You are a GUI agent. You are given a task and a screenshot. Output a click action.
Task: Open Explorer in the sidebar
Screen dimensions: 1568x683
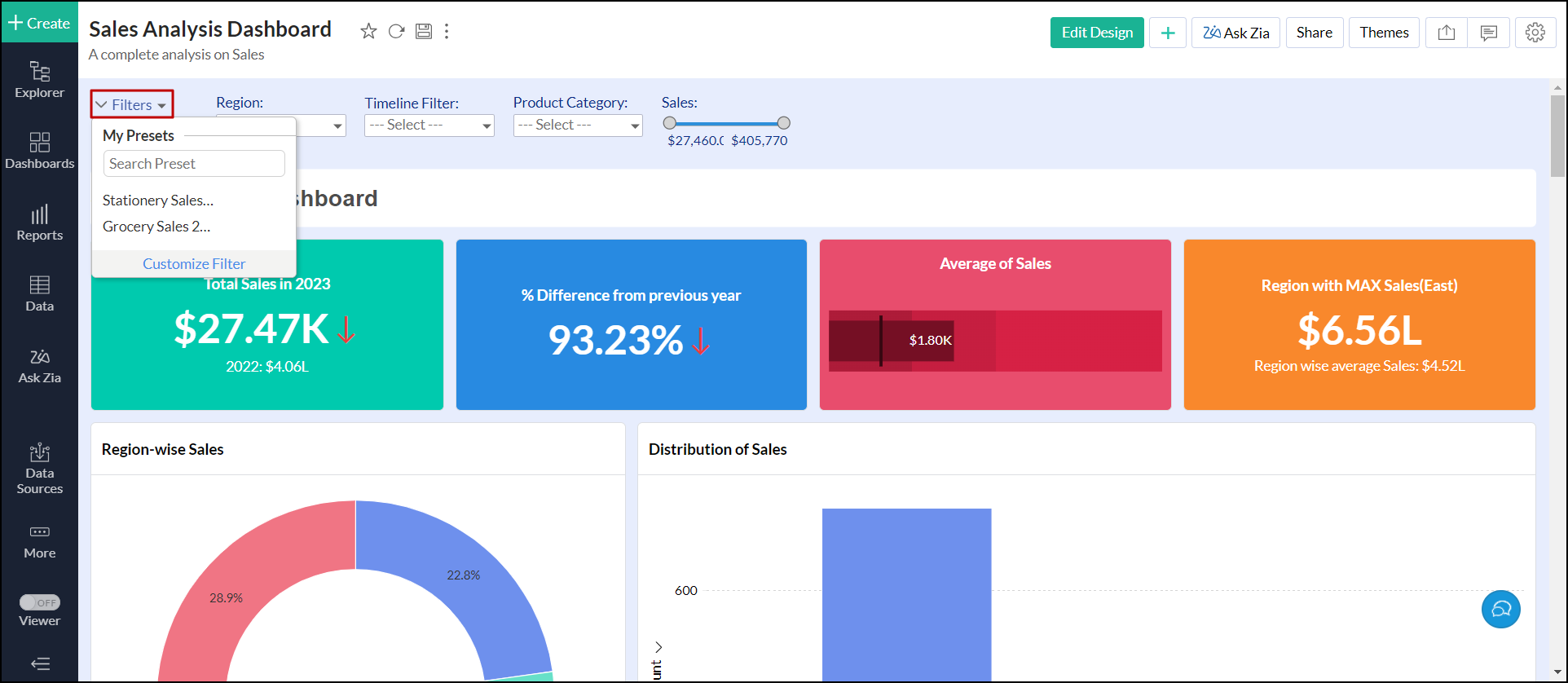(x=39, y=80)
